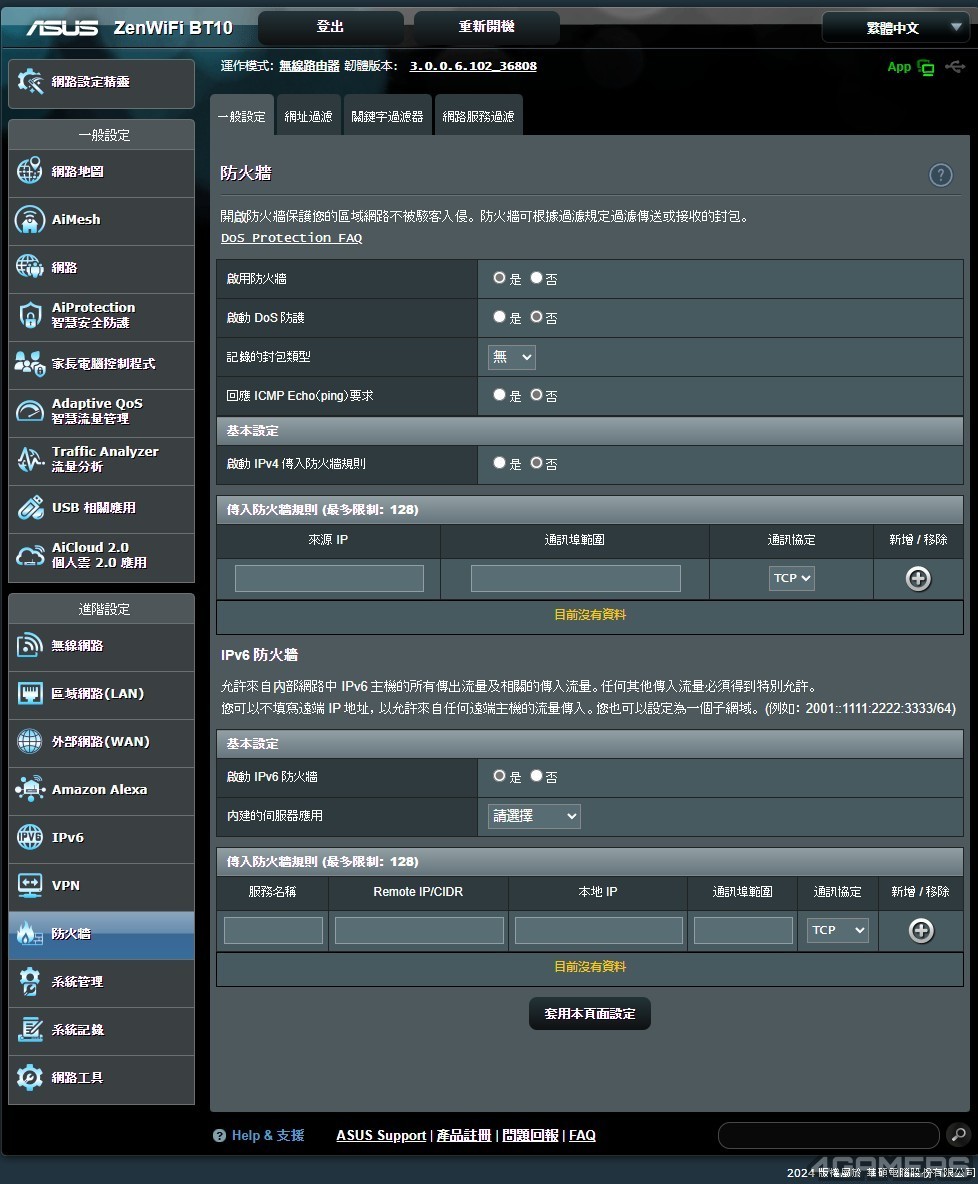Open 無線網路 wireless icon

pos(29,646)
